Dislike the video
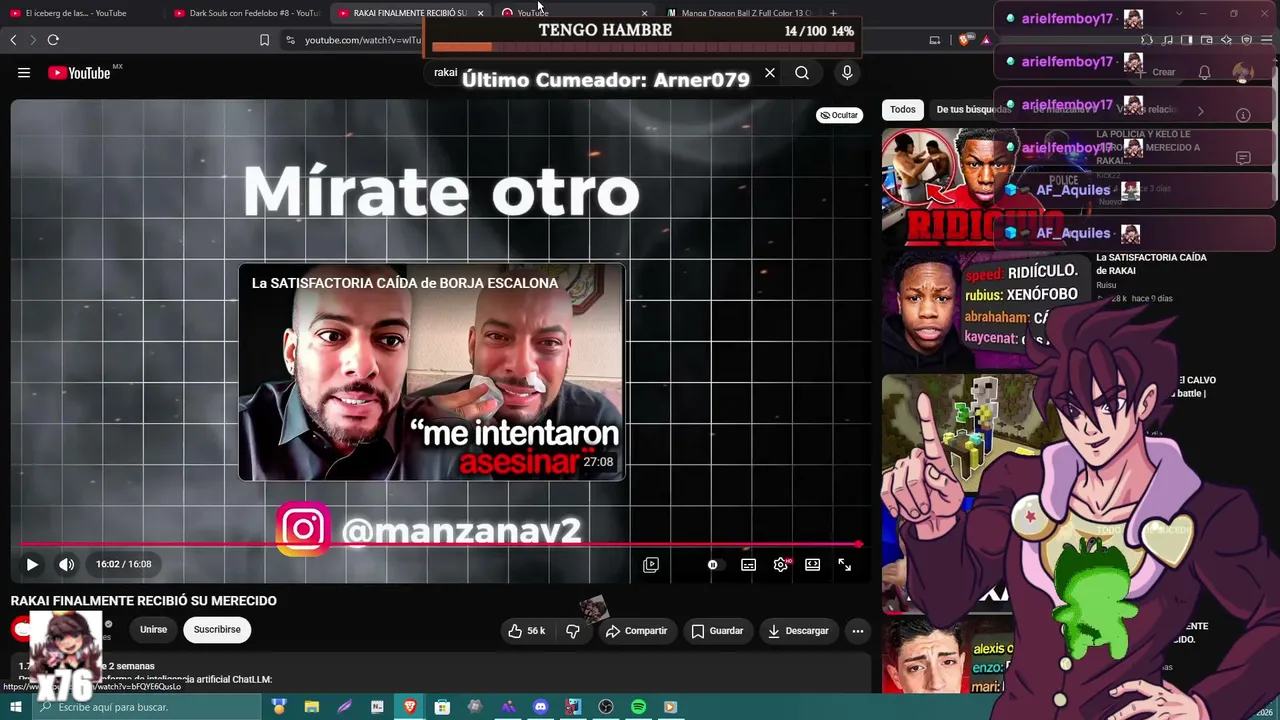The height and width of the screenshot is (720, 1280). click(573, 631)
